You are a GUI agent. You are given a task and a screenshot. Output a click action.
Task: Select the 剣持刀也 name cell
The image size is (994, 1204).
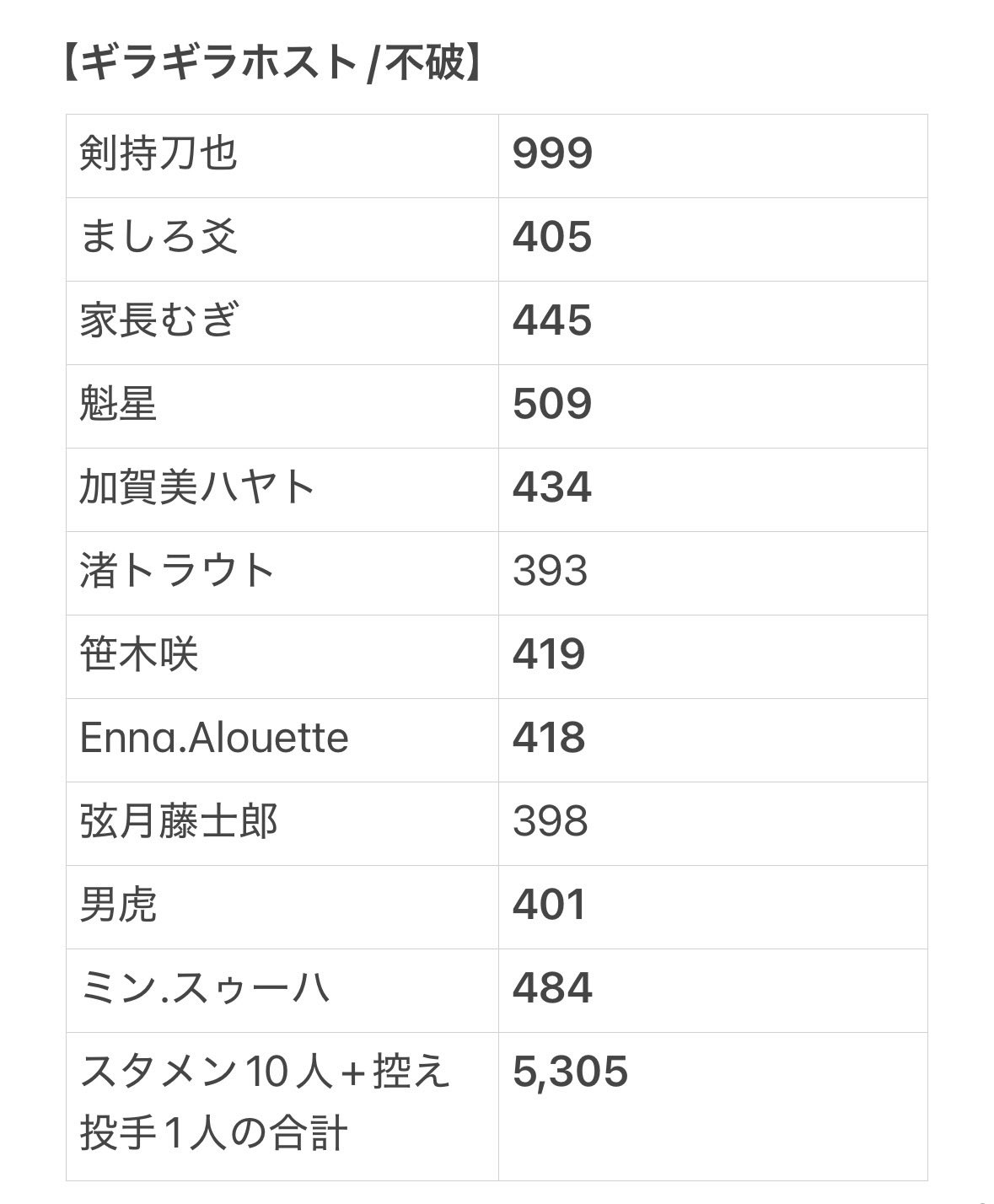282,156
